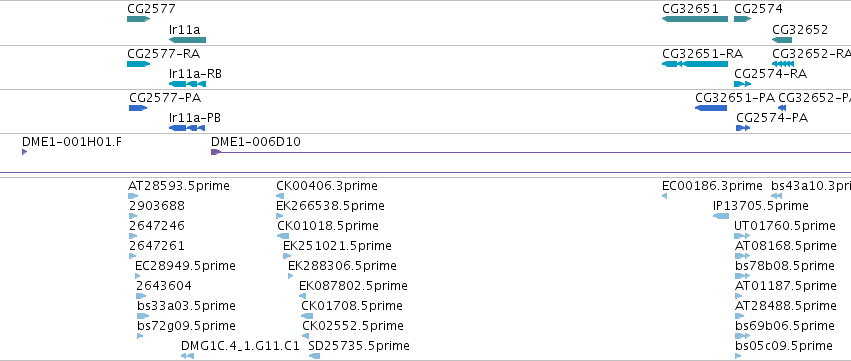Screen dimensions: 851x361
Task: Click the IP13705.5prime EST glyph
Action: (x=721, y=216)
